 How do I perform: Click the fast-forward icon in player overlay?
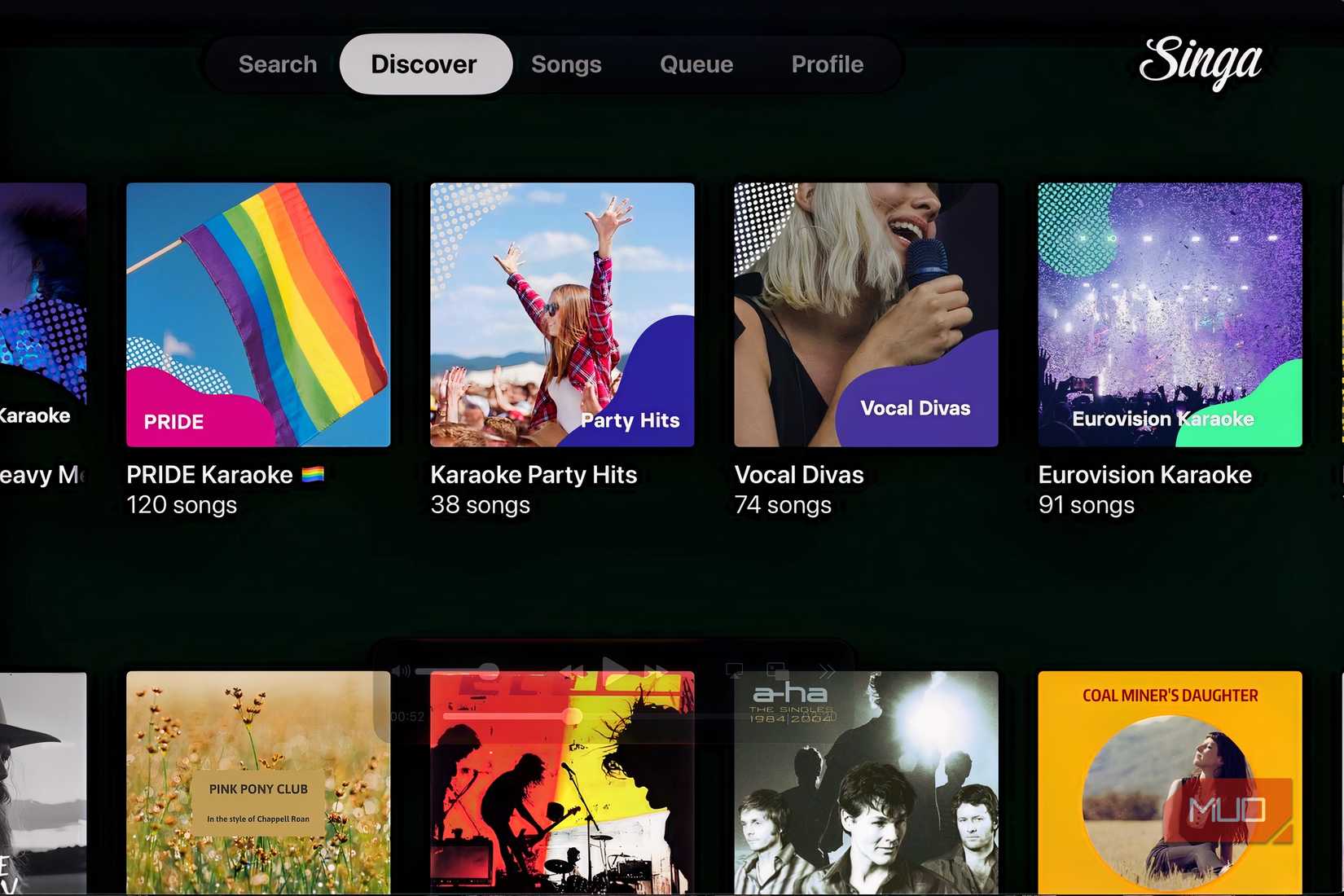pos(656,671)
